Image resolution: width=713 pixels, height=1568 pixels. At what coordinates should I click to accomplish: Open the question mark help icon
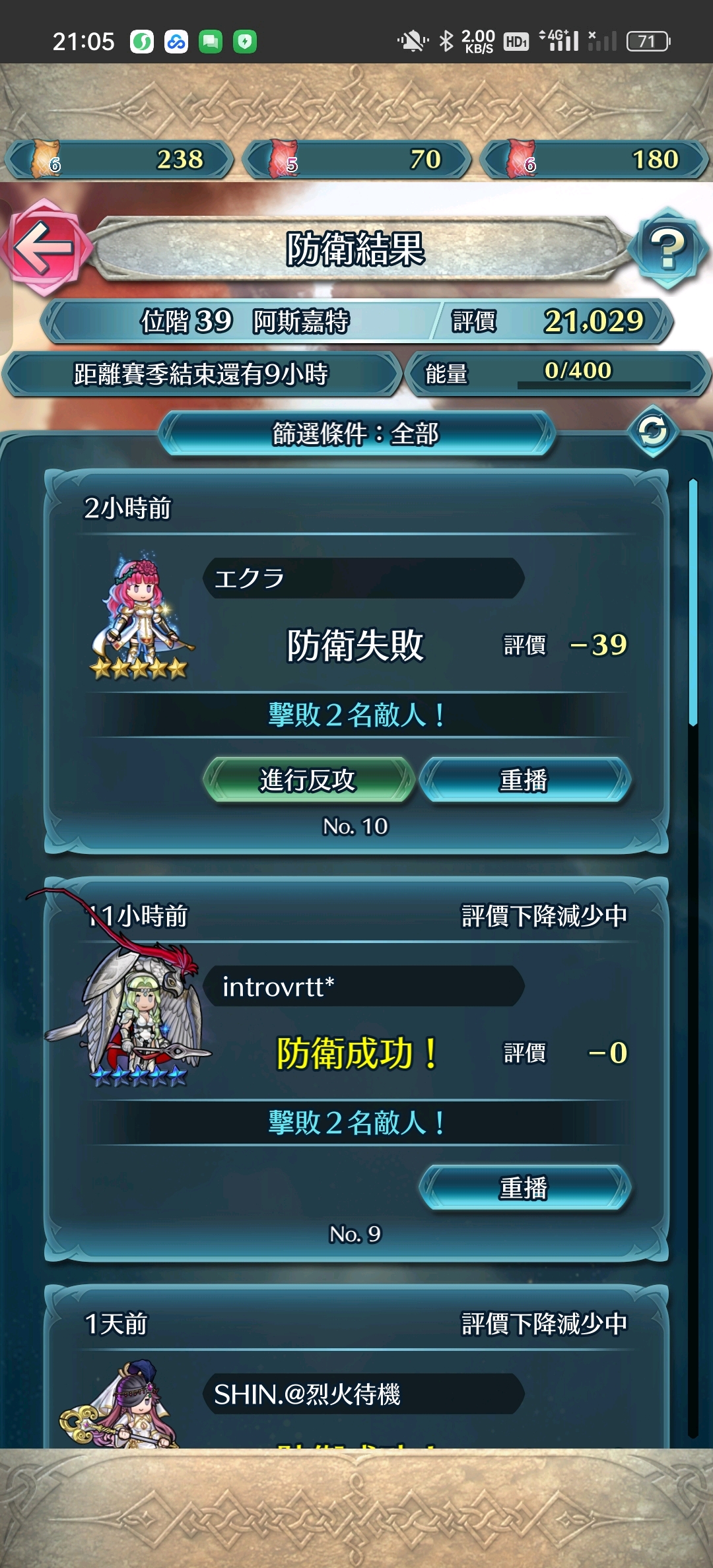pyautogui.click(x=667, y=248)
